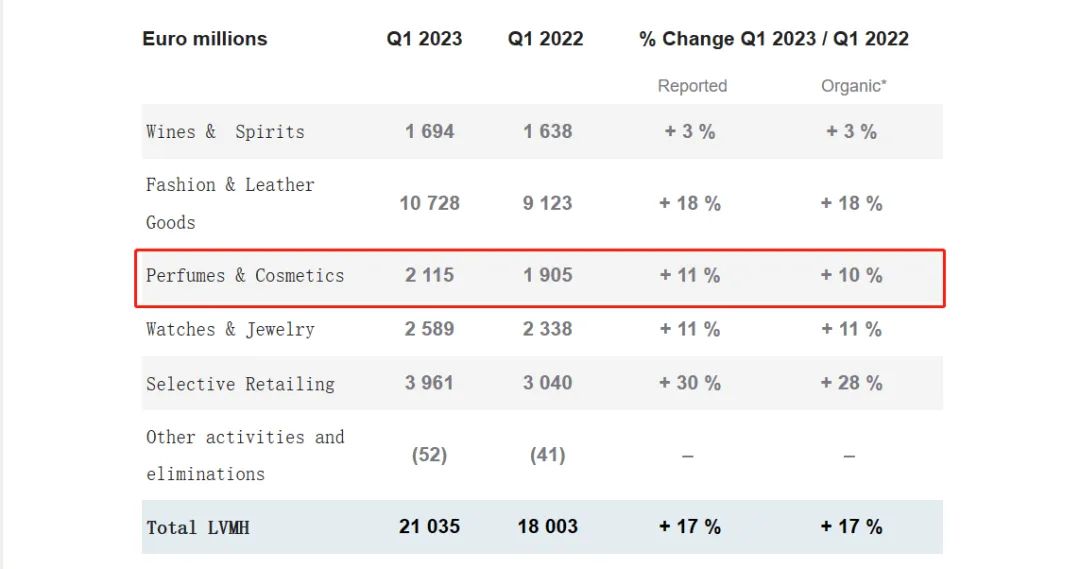Select the Euro millions header text

click(x=205, y=39)
